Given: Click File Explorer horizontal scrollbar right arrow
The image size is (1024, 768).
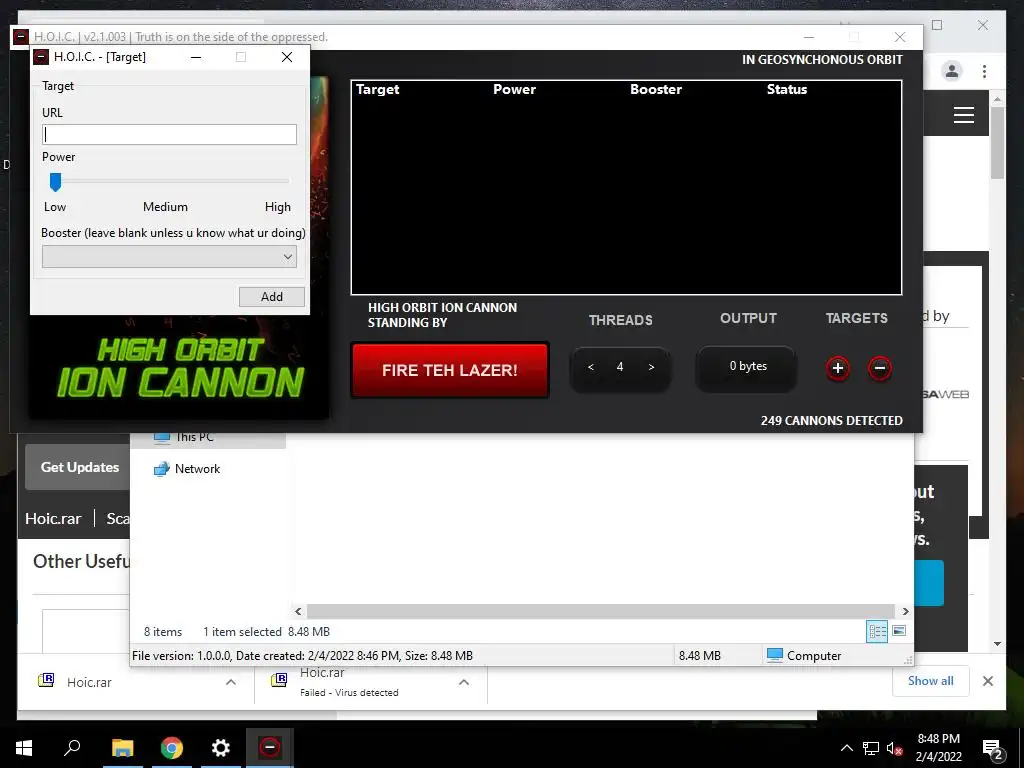Looking at the screenshot, I should [905, 611].
